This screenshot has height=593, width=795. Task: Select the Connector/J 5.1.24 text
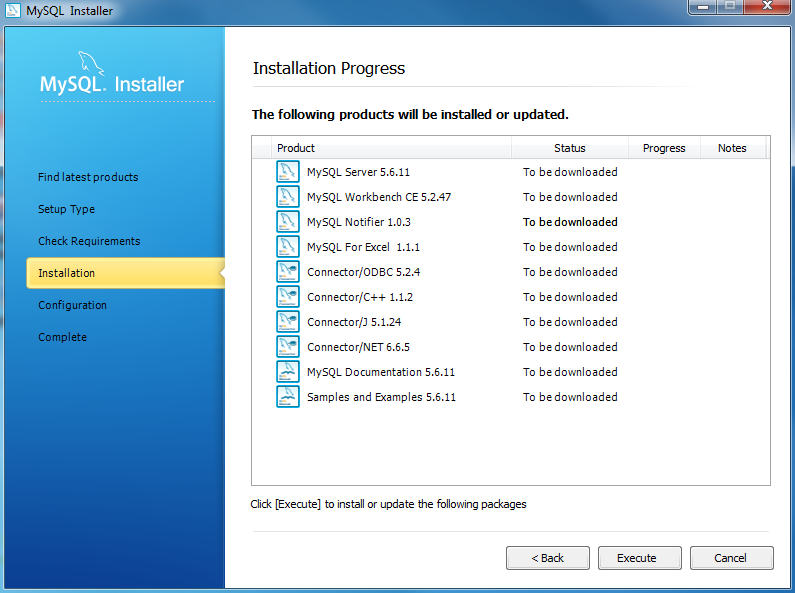(354, 322)
